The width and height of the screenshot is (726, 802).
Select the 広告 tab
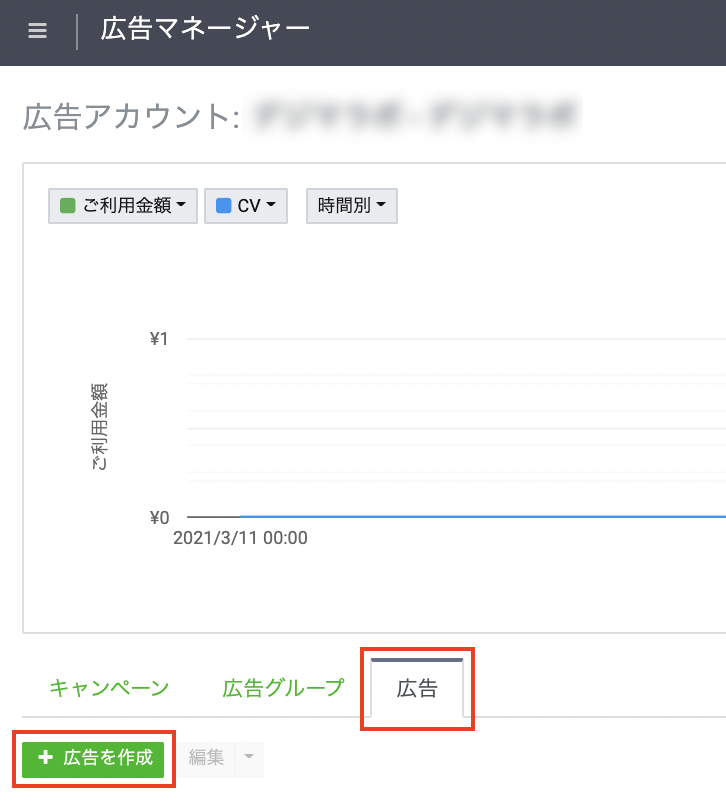417,689
